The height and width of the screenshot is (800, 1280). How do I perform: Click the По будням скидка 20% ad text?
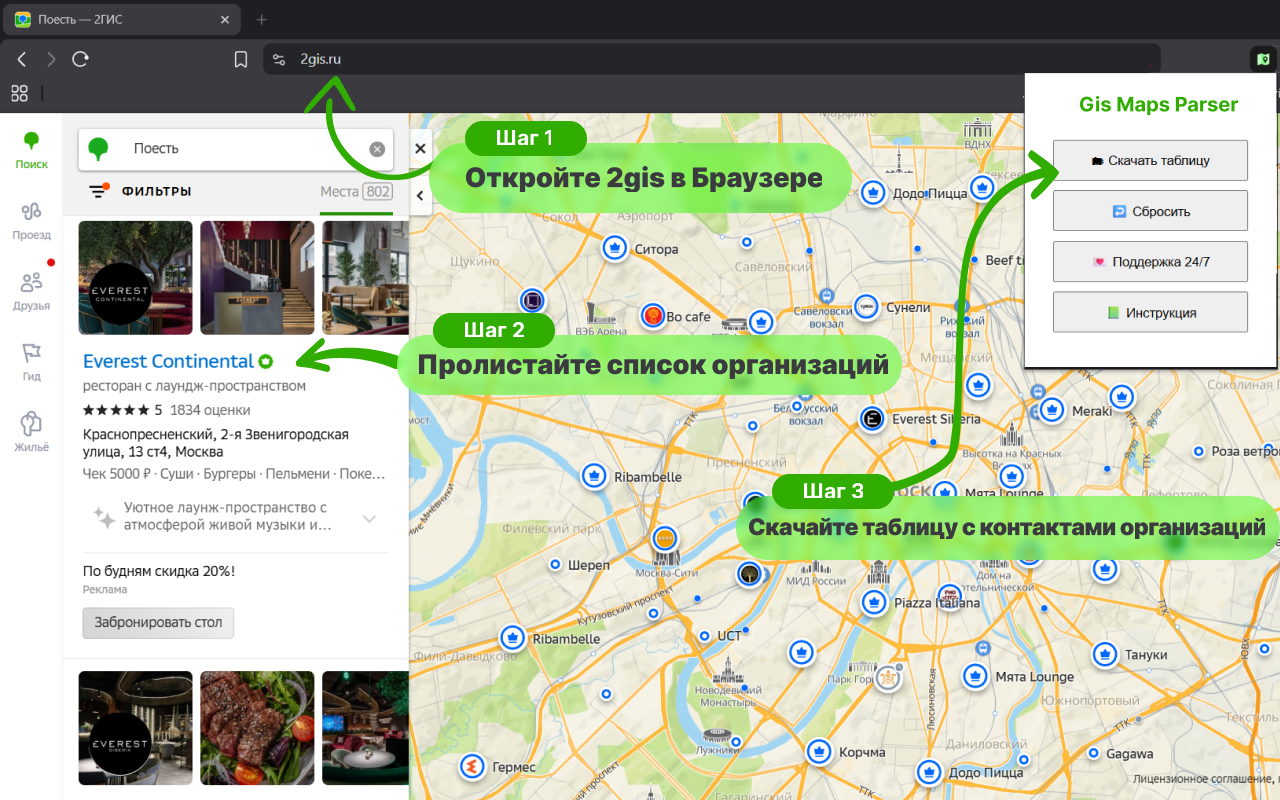point(159,571)
